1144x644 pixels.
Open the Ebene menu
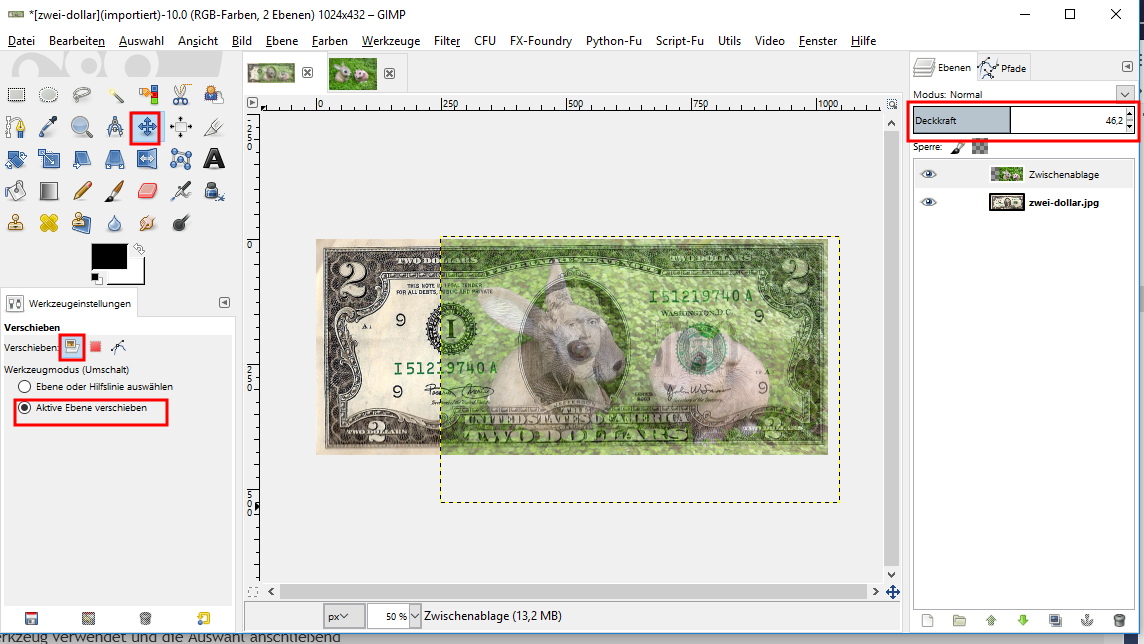tap(282, 41)
